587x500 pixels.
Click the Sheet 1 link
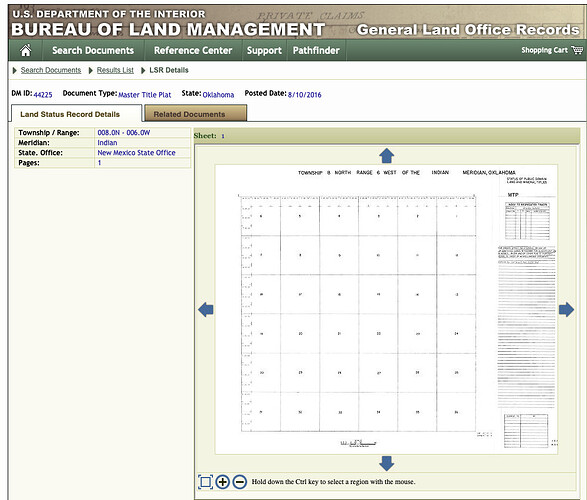223,136
